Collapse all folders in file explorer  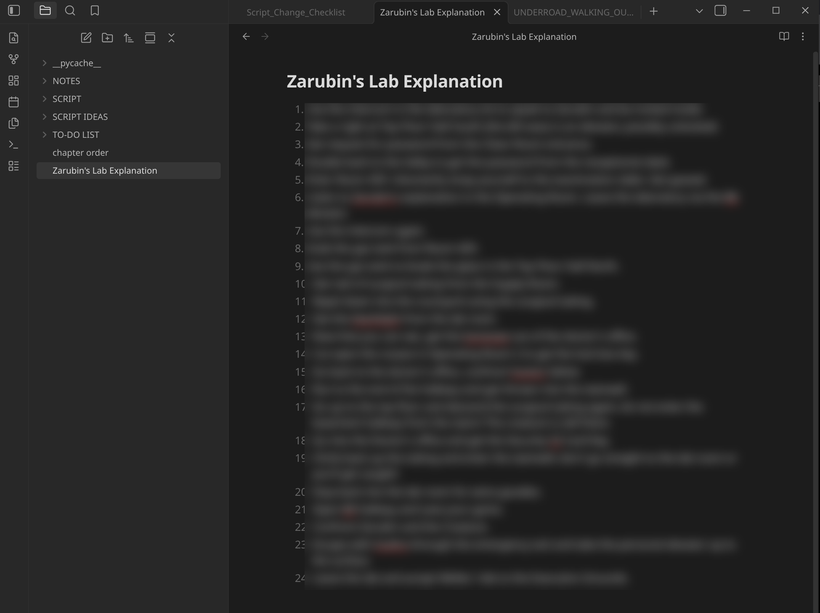172,38
